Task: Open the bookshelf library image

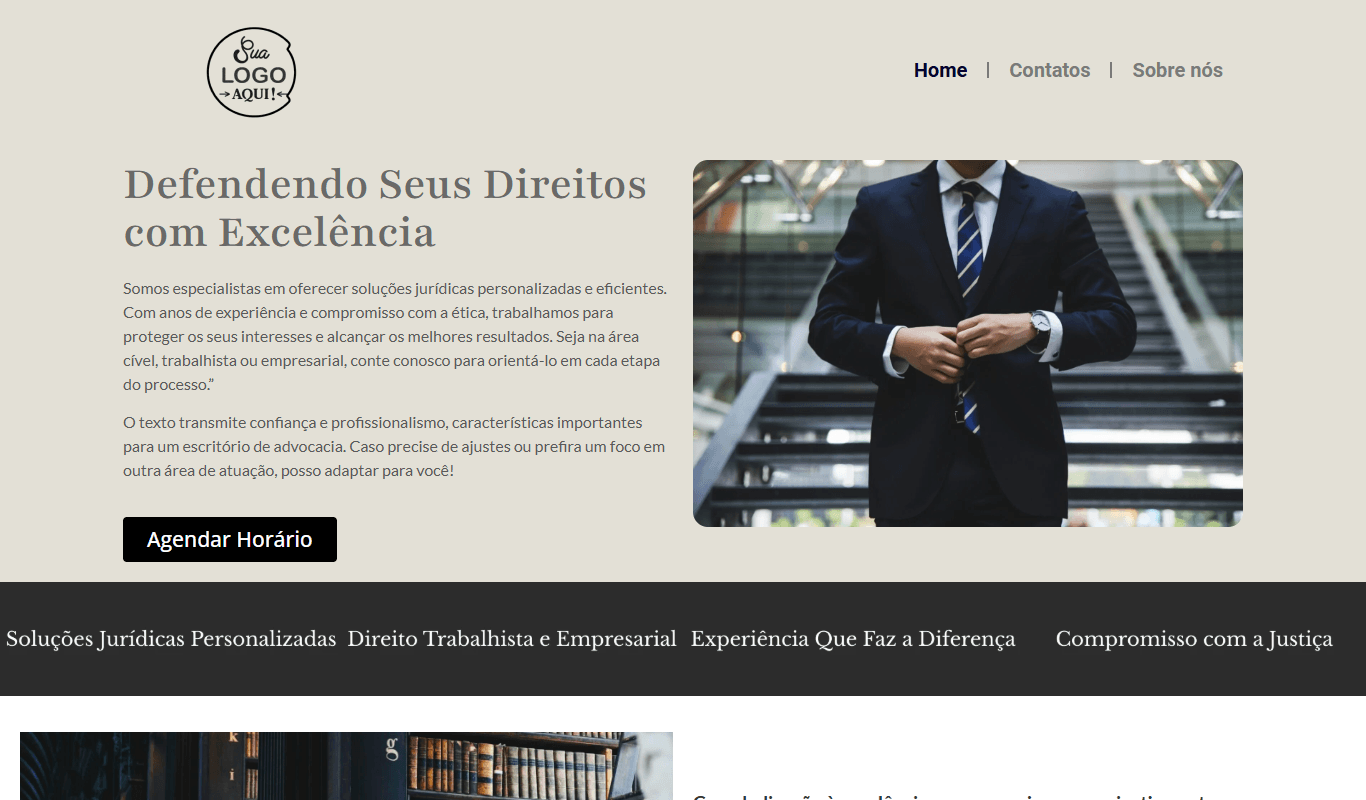Action: [x=346, y=766]
